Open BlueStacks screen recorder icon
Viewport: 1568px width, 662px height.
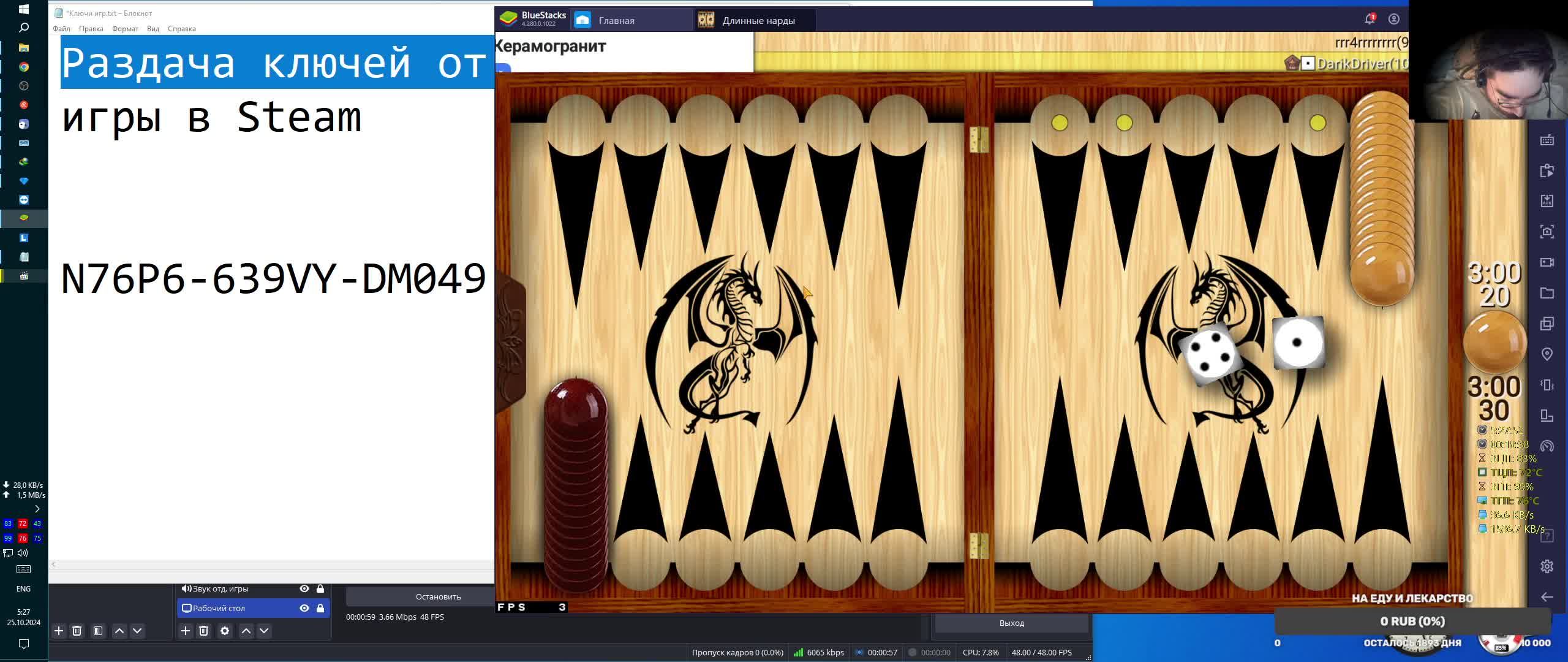point(1547,262)
